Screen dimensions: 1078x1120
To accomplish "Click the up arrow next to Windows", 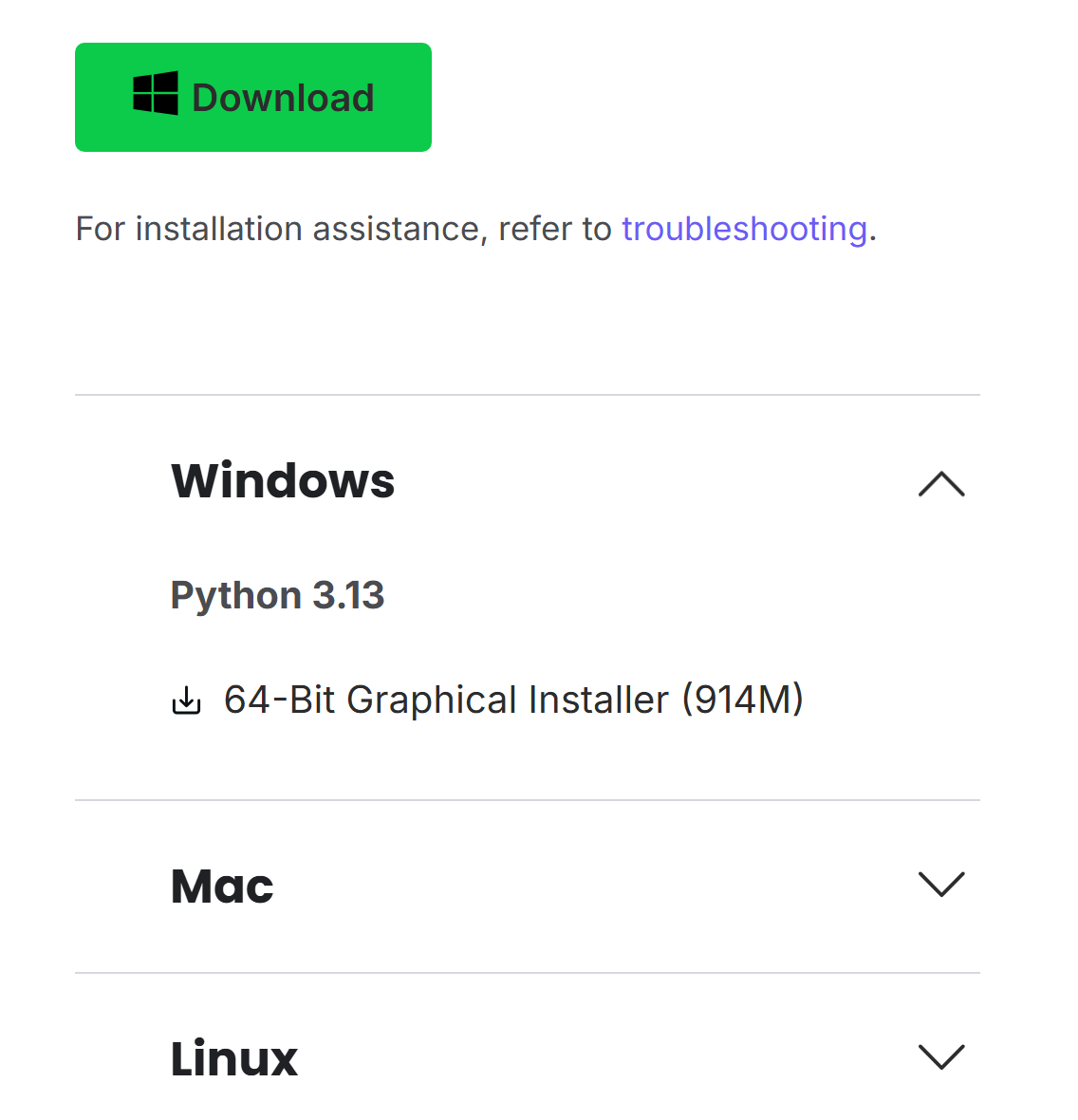I will pyautogui.click(x=941, y=484).
